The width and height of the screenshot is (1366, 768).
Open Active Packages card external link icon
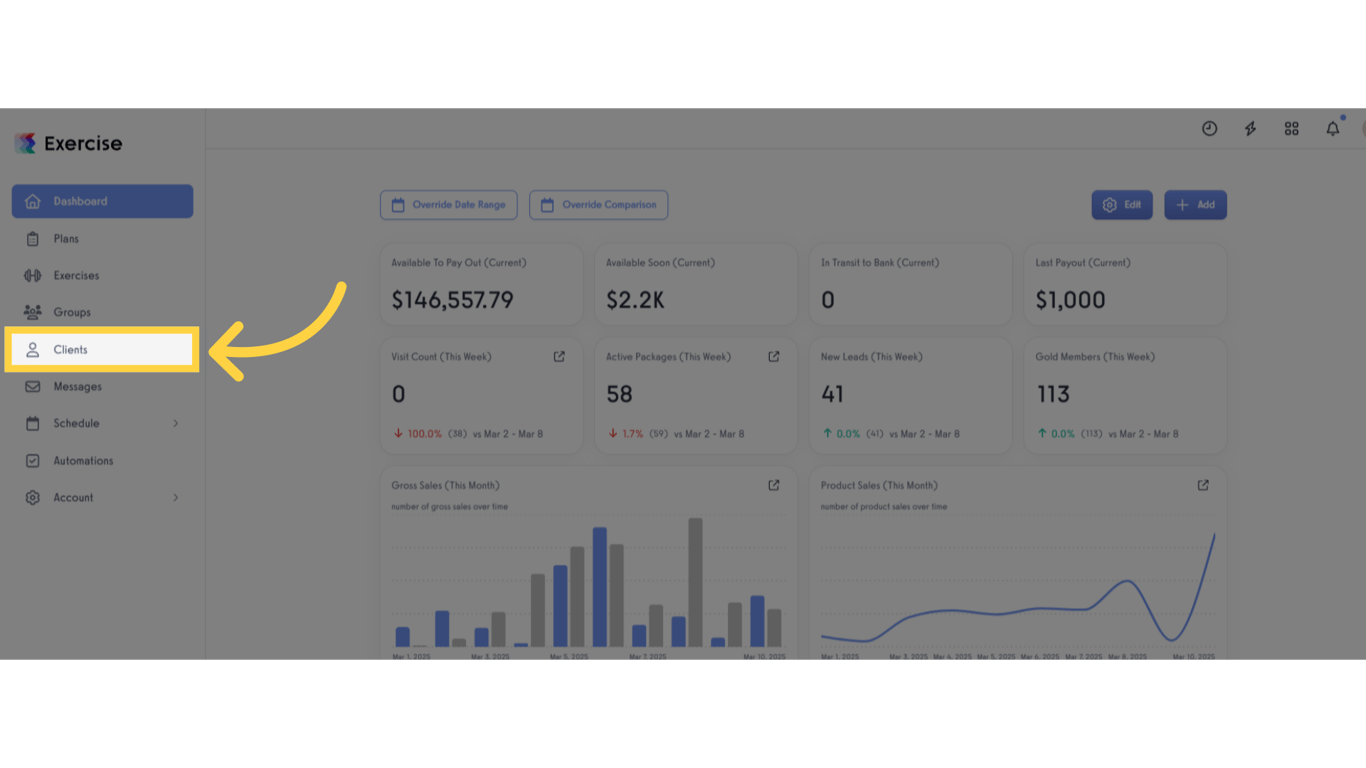click(773, 357)
